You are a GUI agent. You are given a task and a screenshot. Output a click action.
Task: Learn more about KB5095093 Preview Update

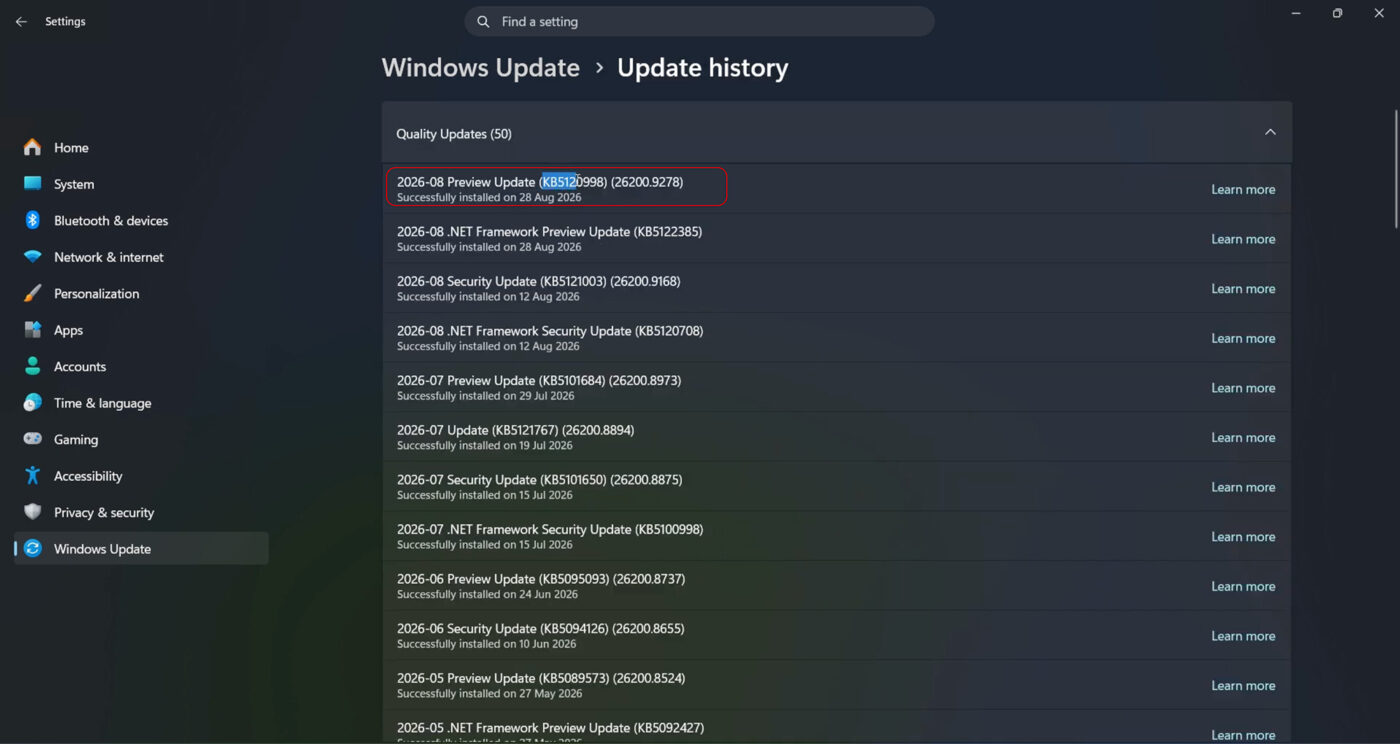1243,586
